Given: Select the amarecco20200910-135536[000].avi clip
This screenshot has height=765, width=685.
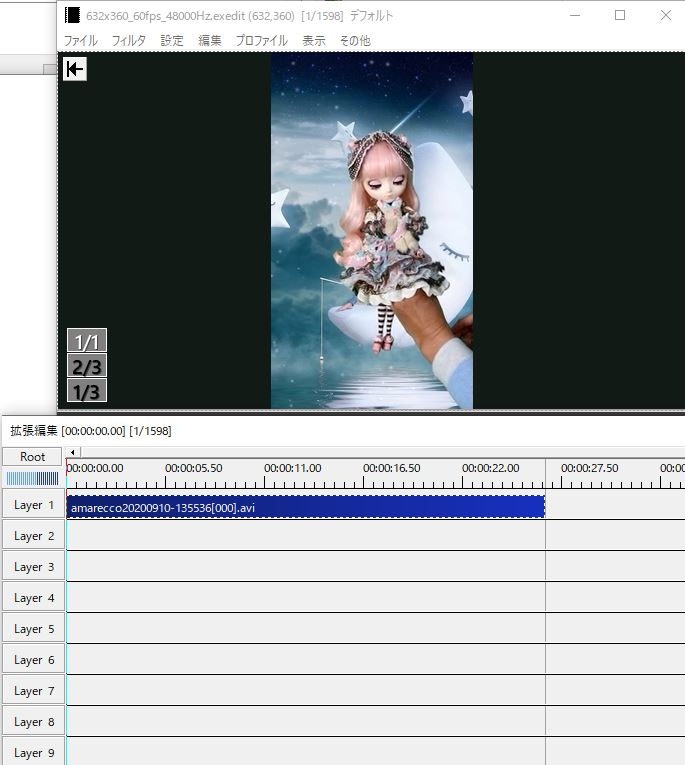Looking at the screenshot, I should (305, 507).
